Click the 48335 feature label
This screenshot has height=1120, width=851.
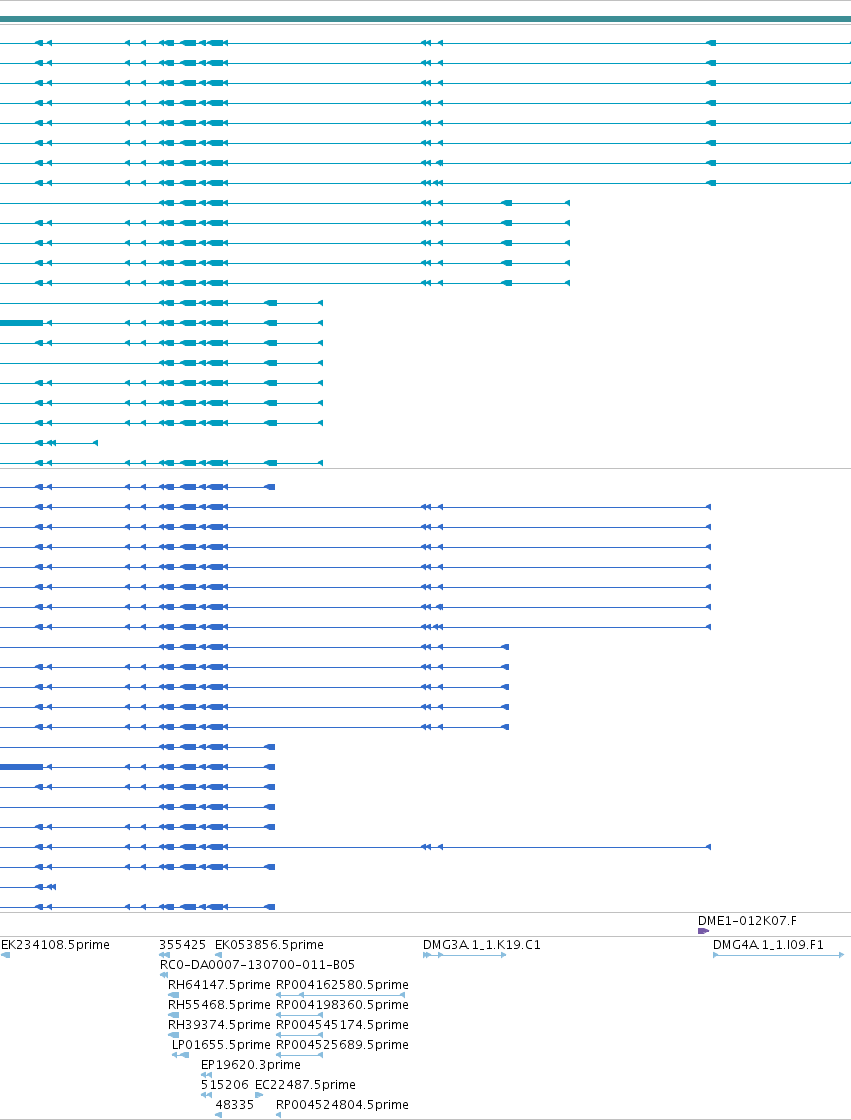pyautogui.click(x=235, y=1105)
